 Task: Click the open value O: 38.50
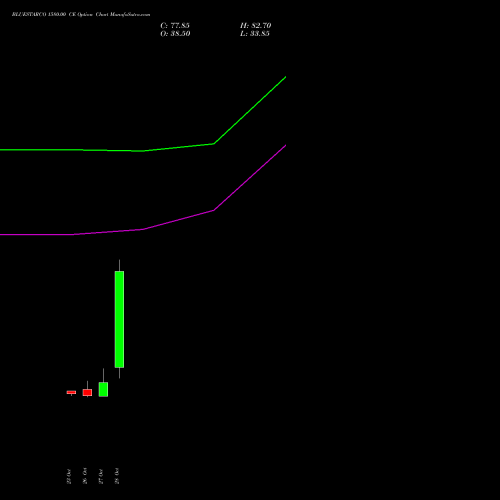pos(175,34)
